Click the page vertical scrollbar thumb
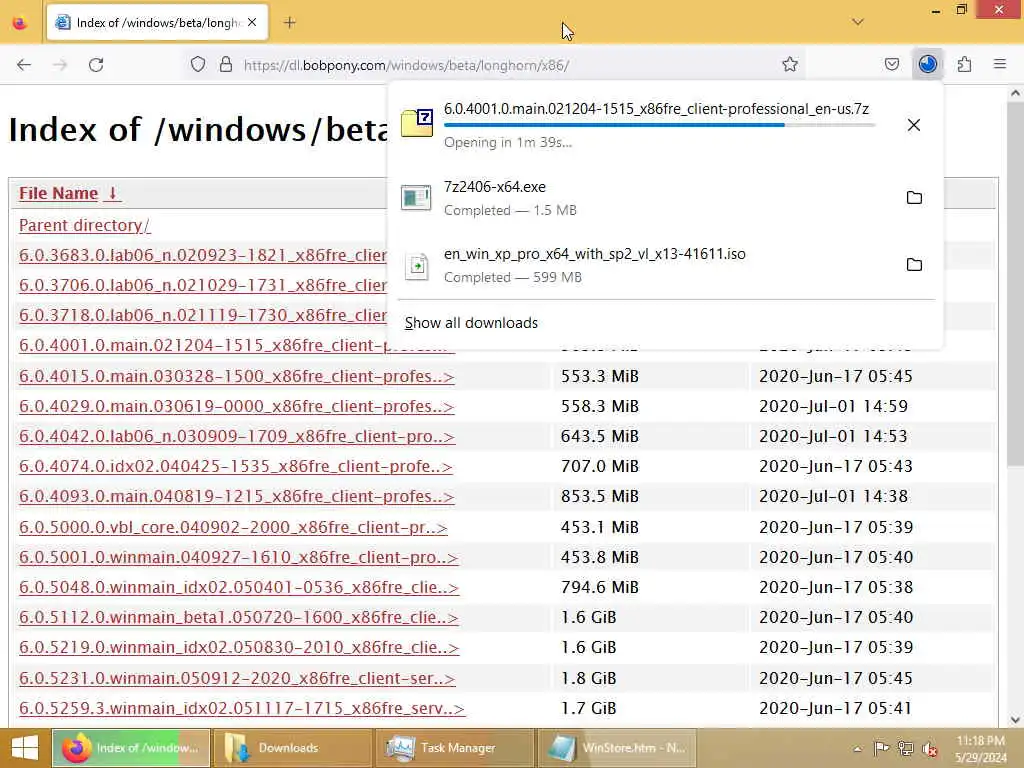The height and width of the screenshot is (768, 1024). click(x=1016, y=285)
